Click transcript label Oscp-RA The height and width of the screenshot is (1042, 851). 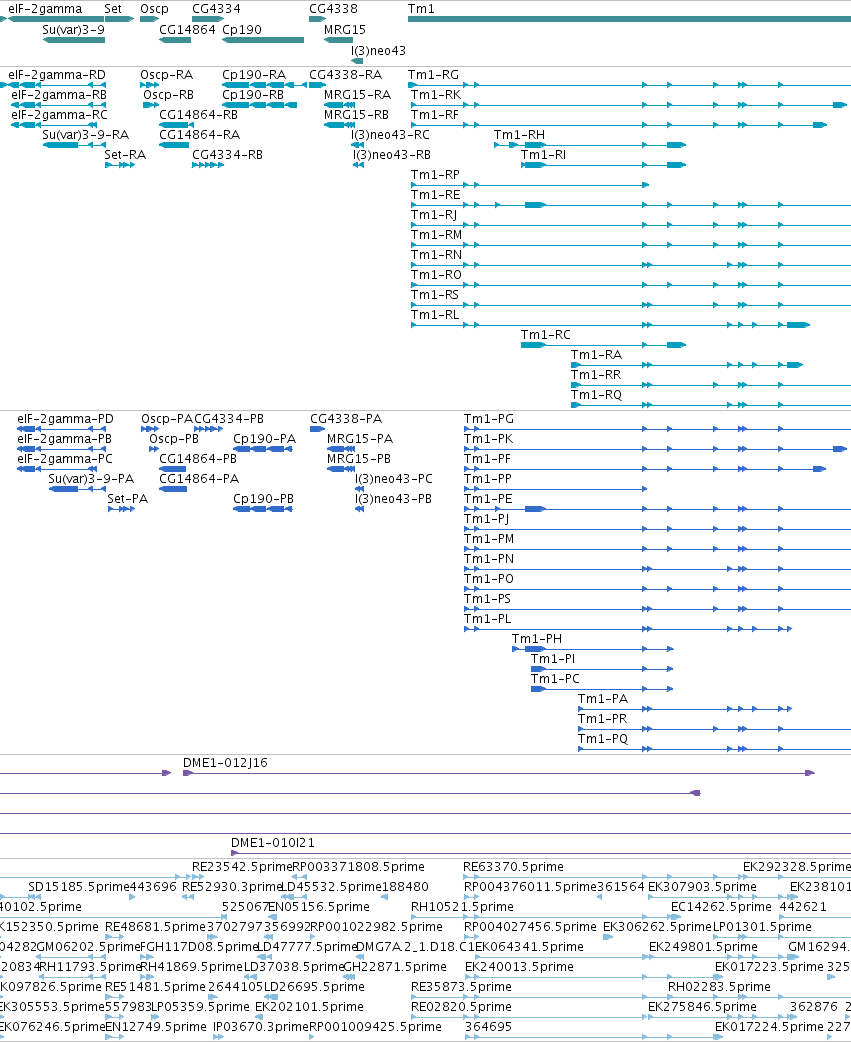[x=167, y=75]
